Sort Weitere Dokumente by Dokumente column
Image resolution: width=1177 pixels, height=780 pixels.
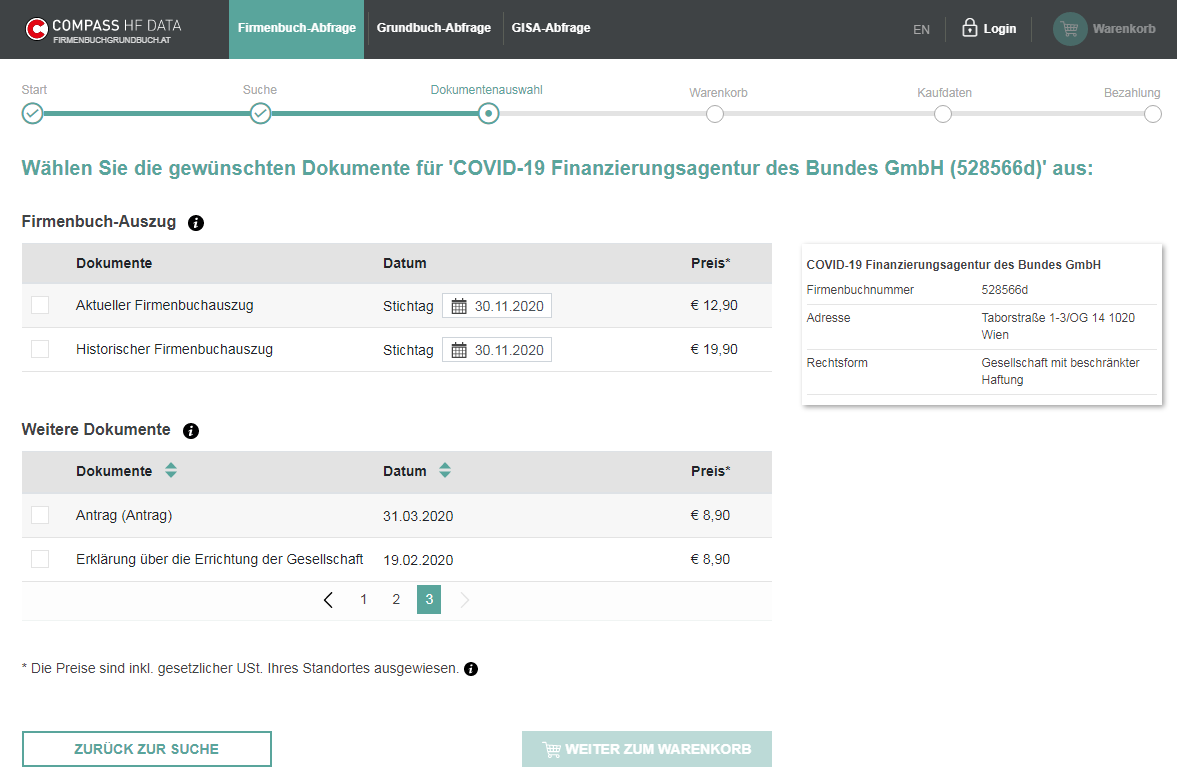(171, 471)
